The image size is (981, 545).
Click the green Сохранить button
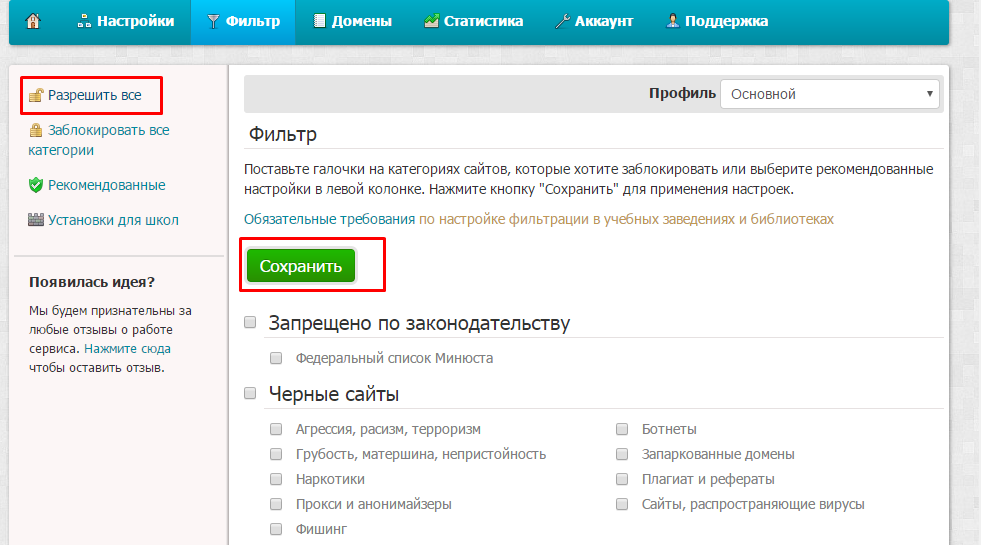(x=301, y=266)
